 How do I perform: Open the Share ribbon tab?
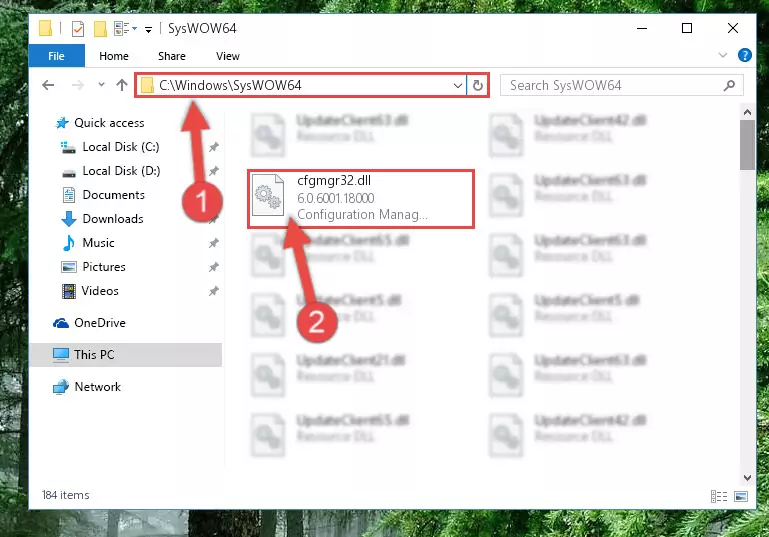point(172,56)
